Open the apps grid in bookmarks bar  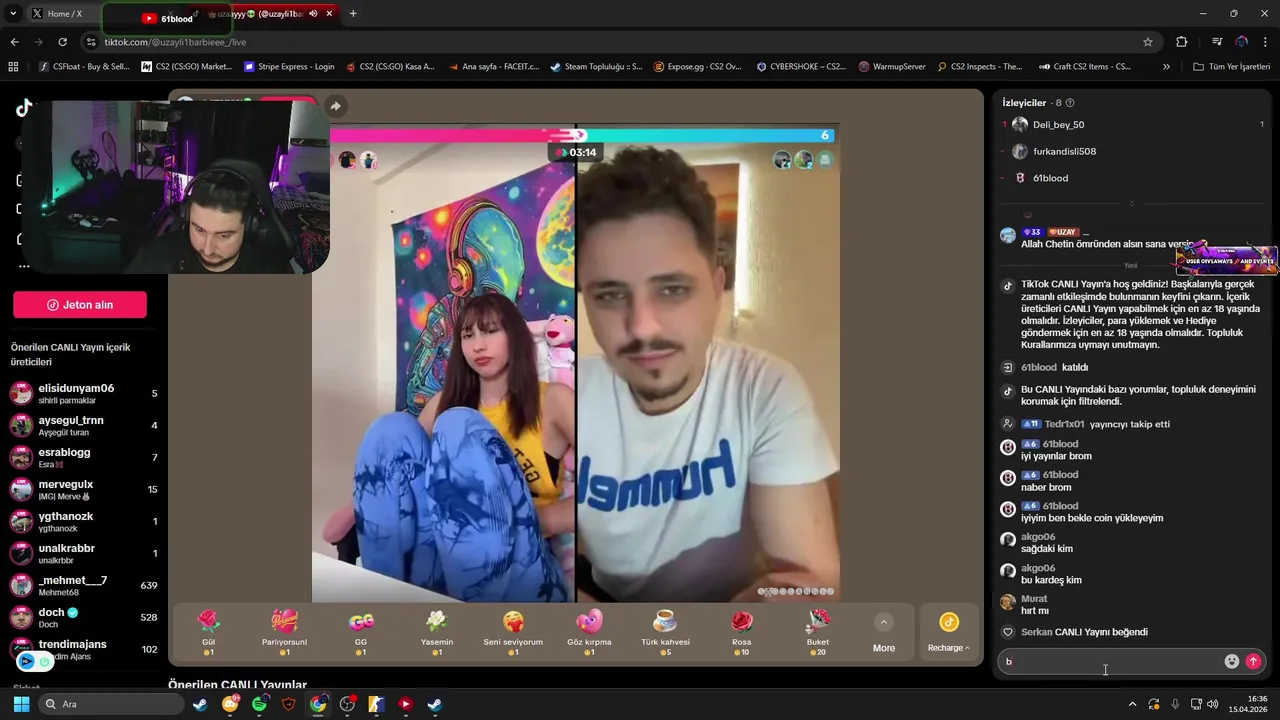pyautogui.click(x=13, y=67)
